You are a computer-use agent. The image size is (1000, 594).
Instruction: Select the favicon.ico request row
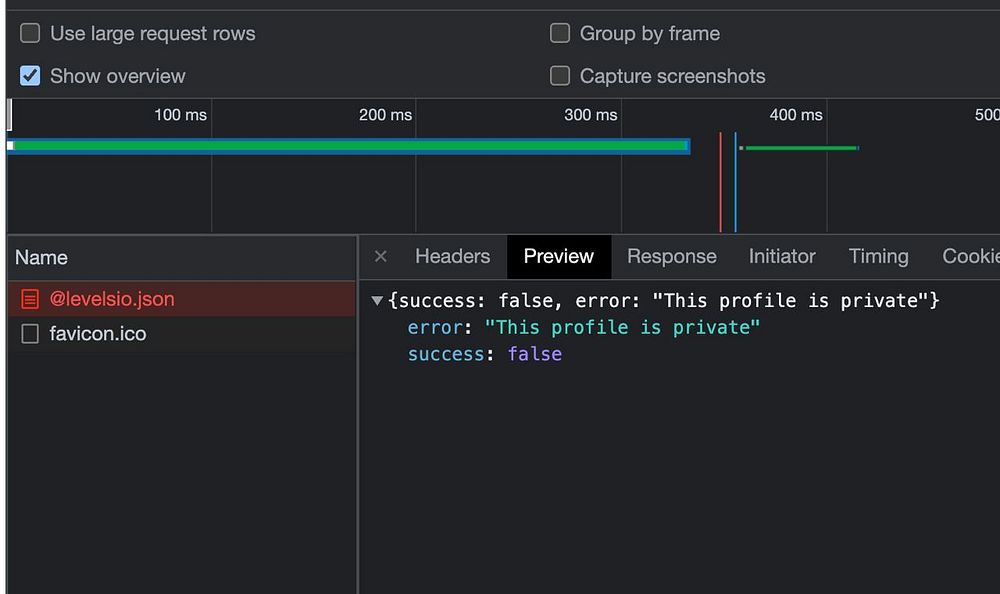[x=98, y=334]
